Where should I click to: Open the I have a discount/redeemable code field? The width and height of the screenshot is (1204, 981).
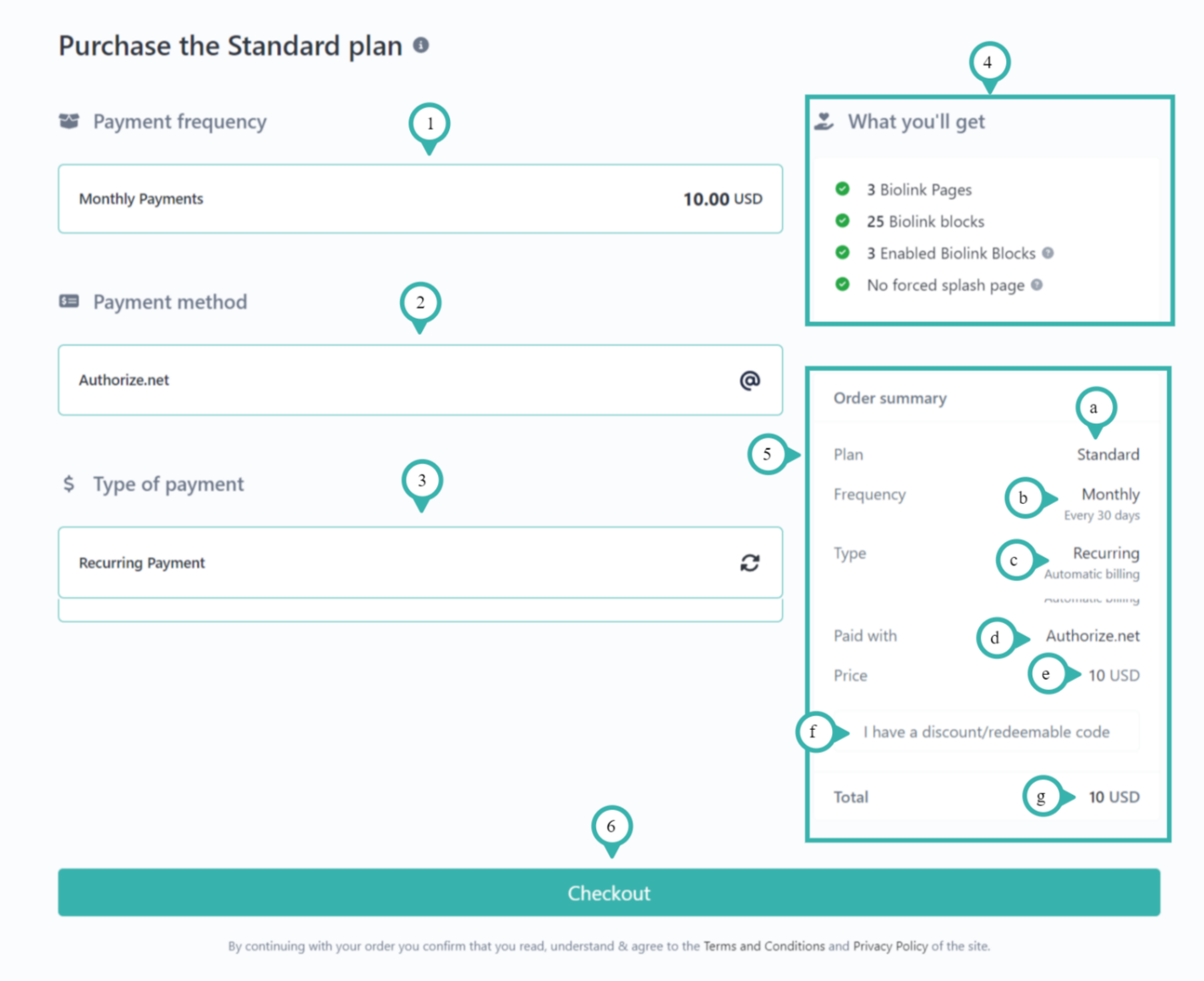pyautogui.click(x=986, y=732)
